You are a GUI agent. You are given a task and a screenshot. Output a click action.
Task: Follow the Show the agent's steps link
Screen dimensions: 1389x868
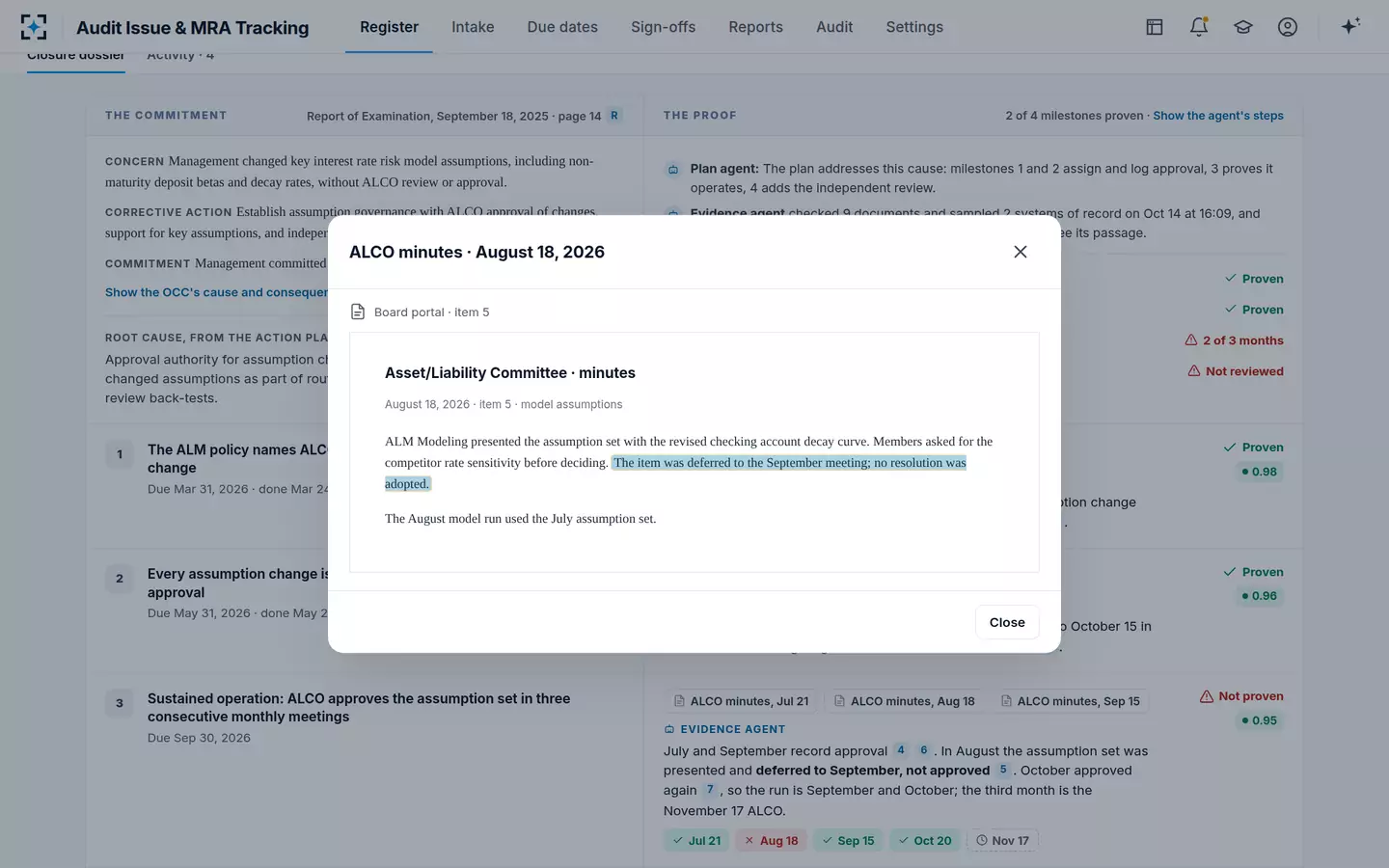[1218, 116]
